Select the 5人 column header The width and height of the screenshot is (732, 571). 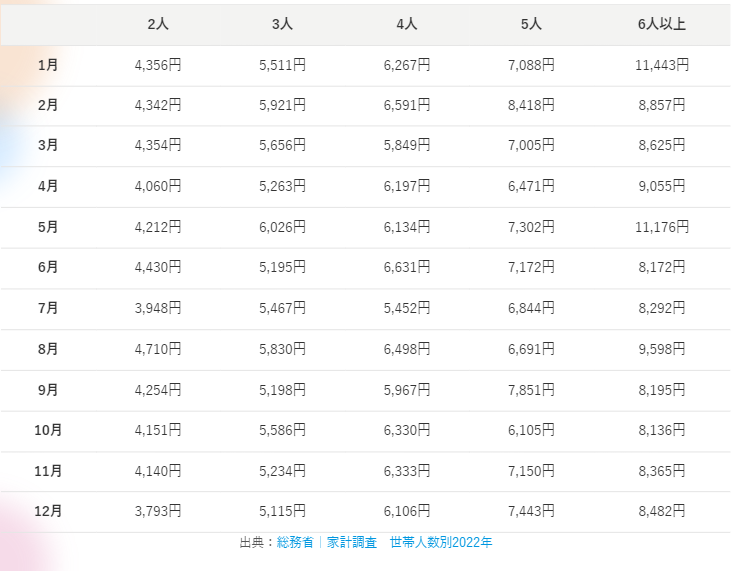(531, 23)
